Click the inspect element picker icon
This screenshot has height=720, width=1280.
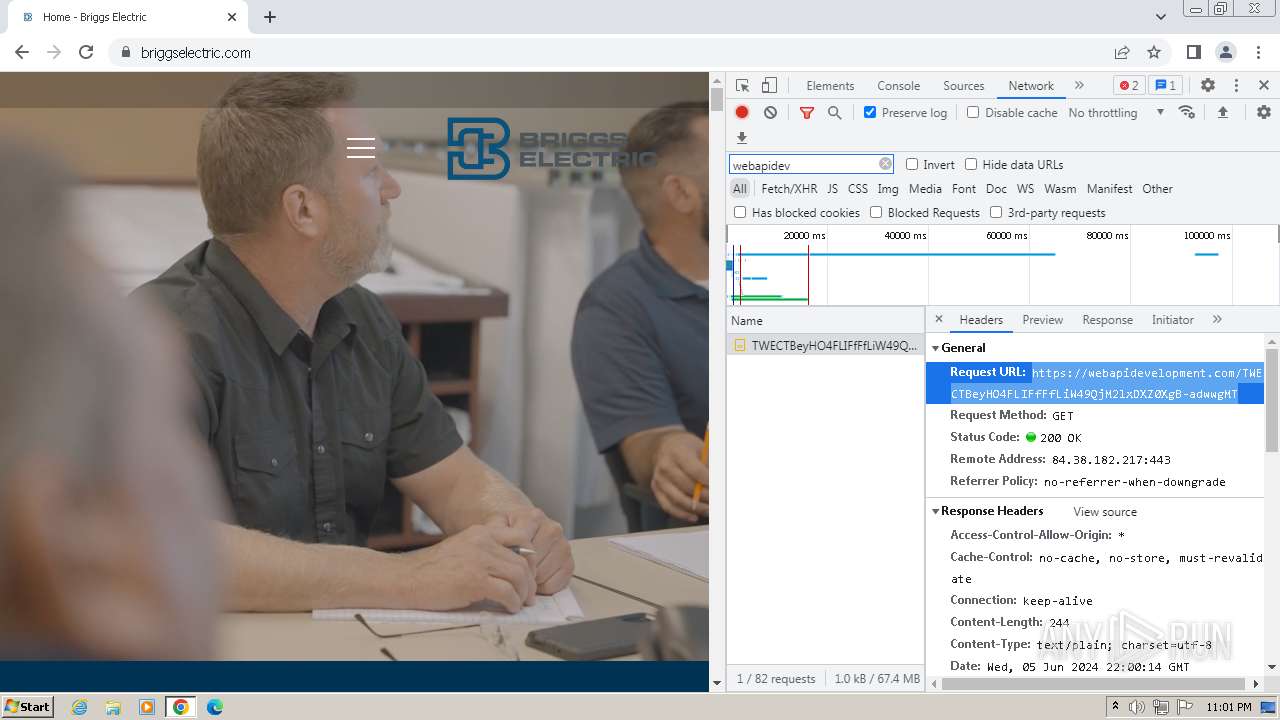tap(742, 86)
